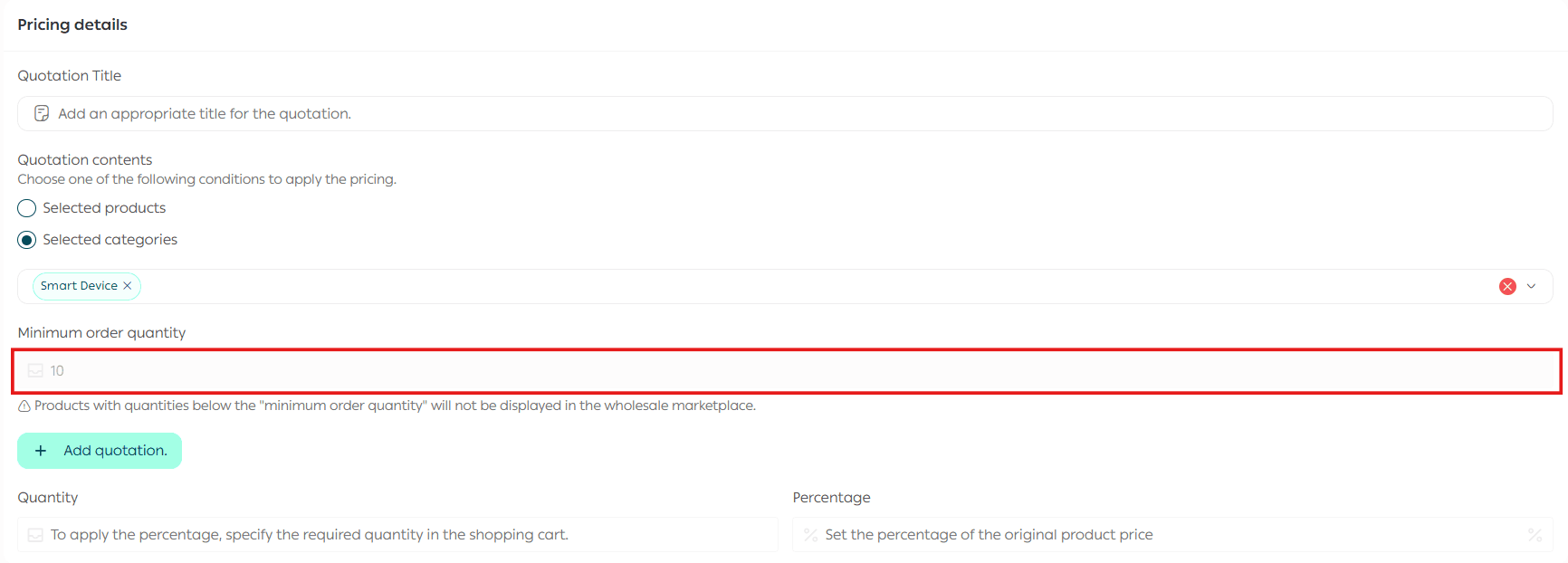Screen dimensions: 1568x563
Task: Choose the "Selected categories" radio option
Action: pyautogui.click(x=27, y=240)
